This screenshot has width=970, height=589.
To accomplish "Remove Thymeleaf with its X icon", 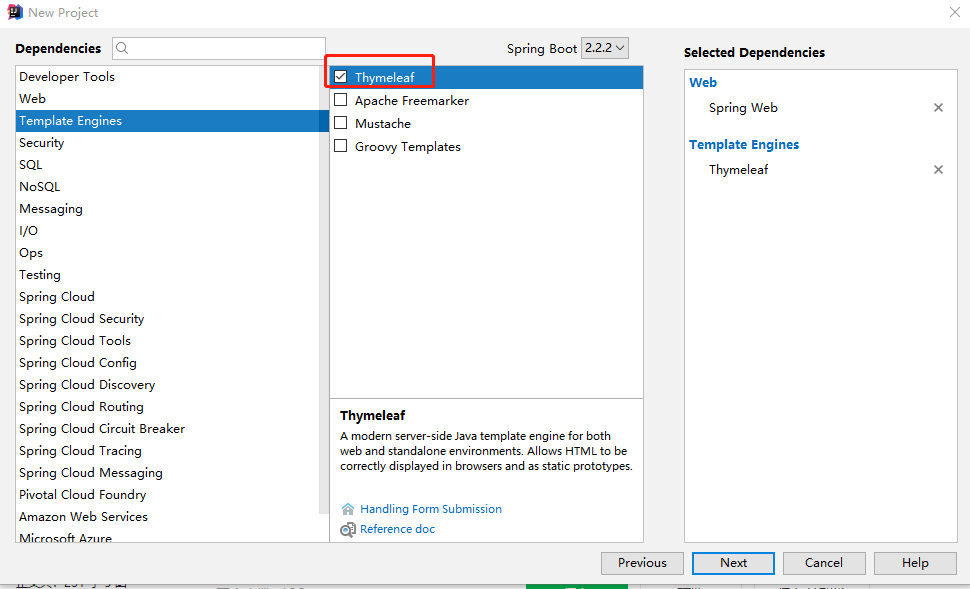I will pyautogui.click(x=938, y=170).
